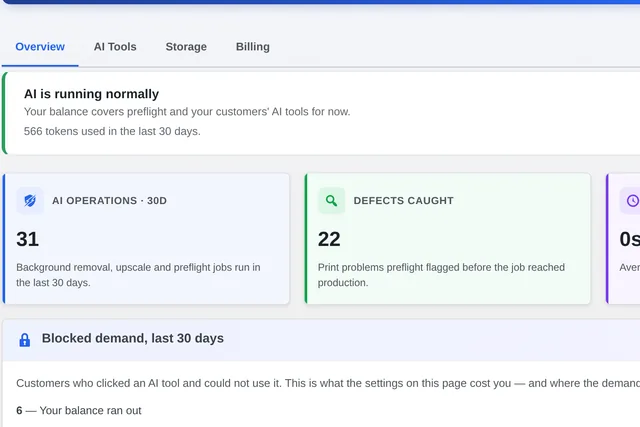Click '566 tokens used in the last 30 days.'
Image resolution: width=640 pixels, height=427 pixels.
tap(112, 131)
